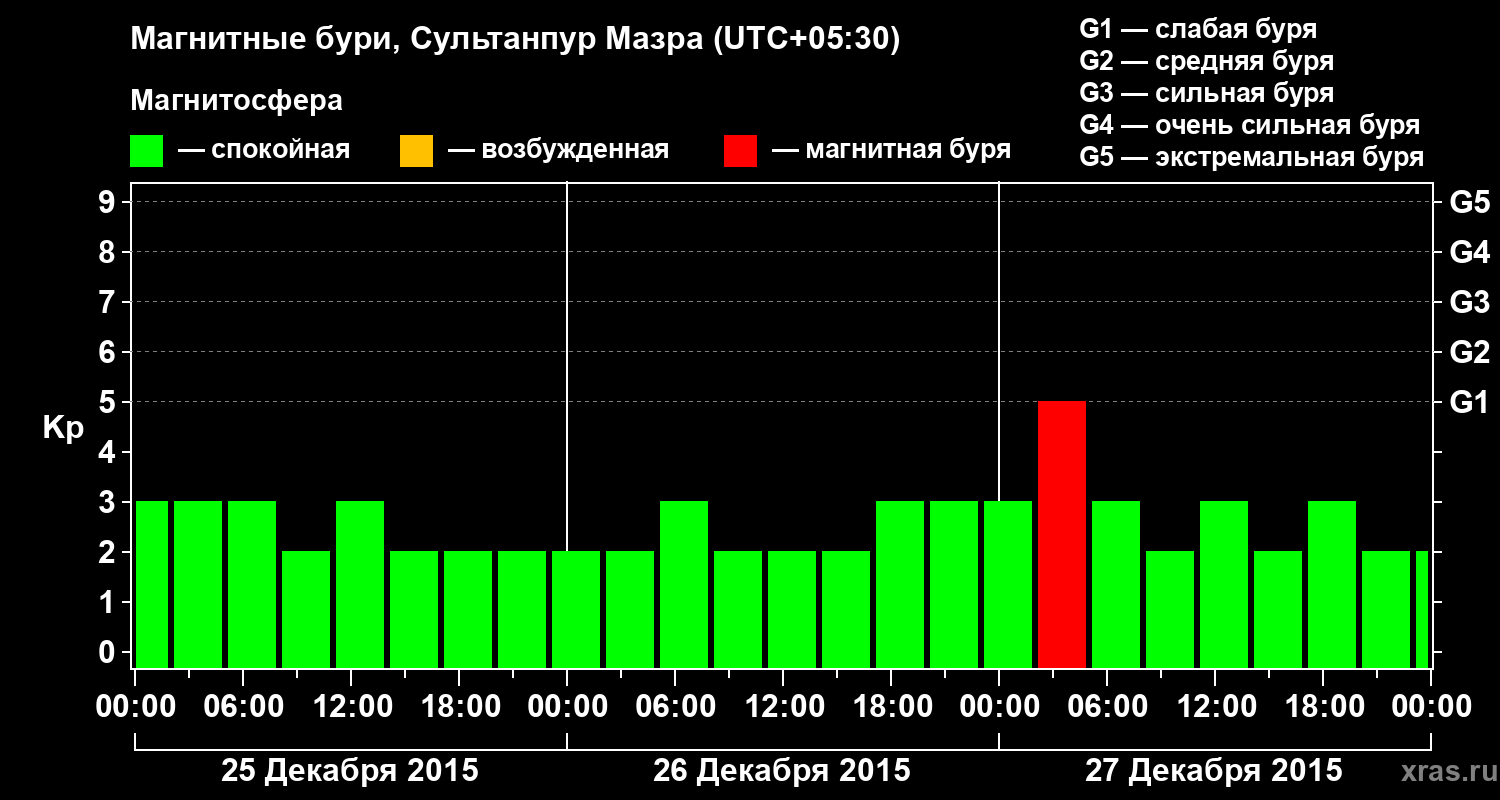
Task: Click the '— спокойная' legend label
Action: (264, 151)
